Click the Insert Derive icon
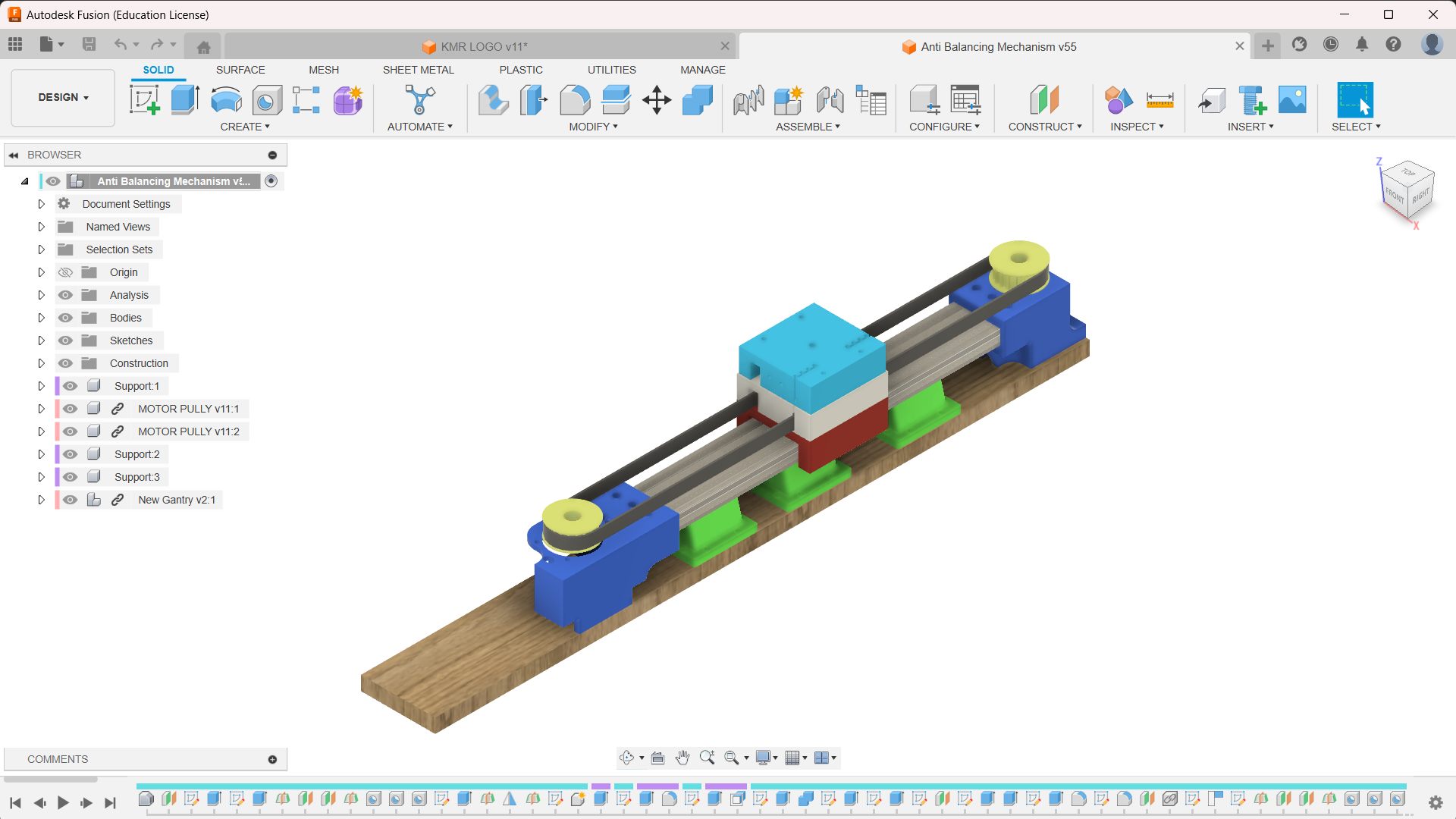Screen dimensions: 1456x819 [x=1211, y=99]
